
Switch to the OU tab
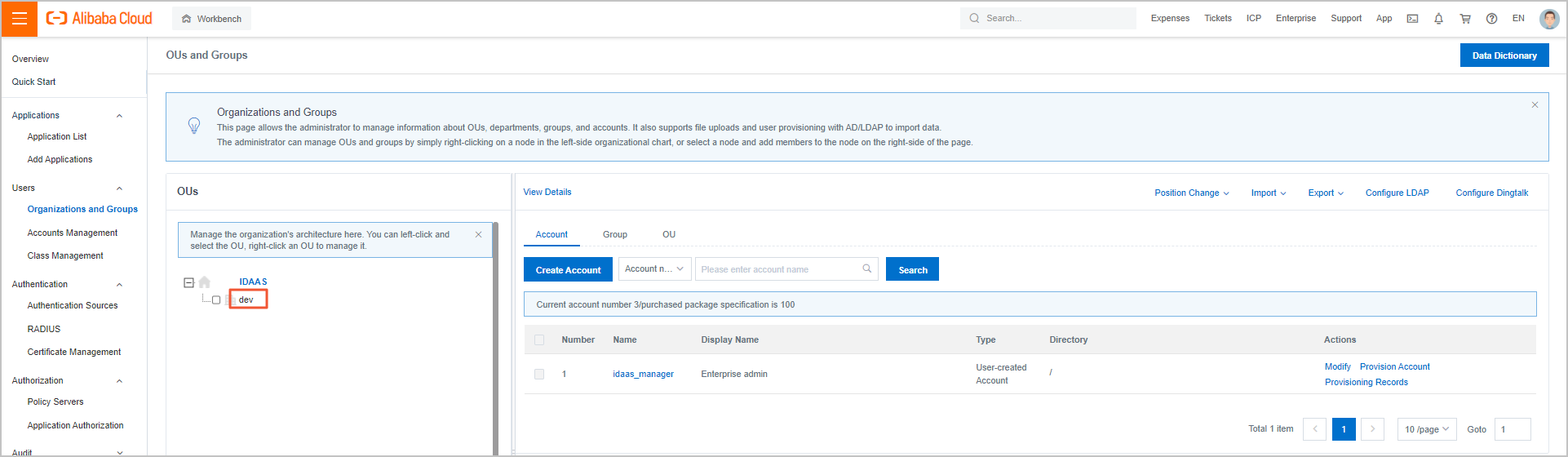tap(669, 234)
